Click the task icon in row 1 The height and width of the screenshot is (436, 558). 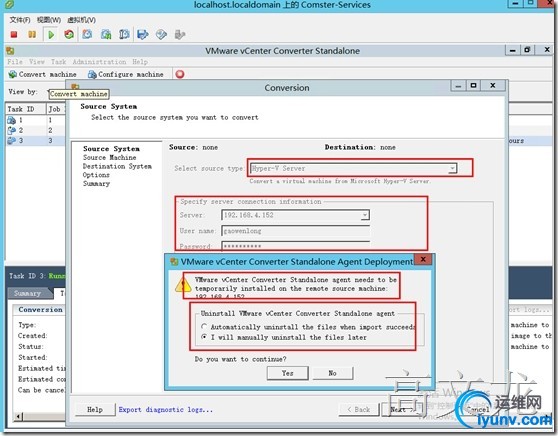click(11, 120)
